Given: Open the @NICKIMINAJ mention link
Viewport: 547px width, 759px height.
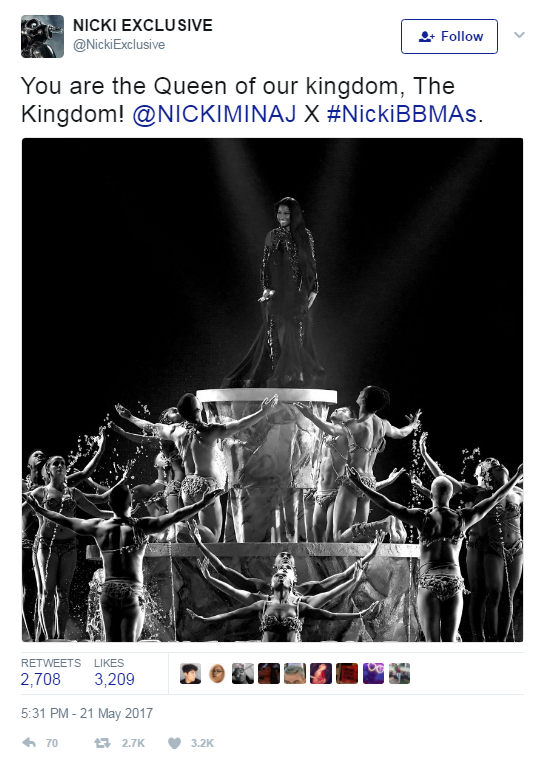Looking at the screenshot, I should point(214,114).
